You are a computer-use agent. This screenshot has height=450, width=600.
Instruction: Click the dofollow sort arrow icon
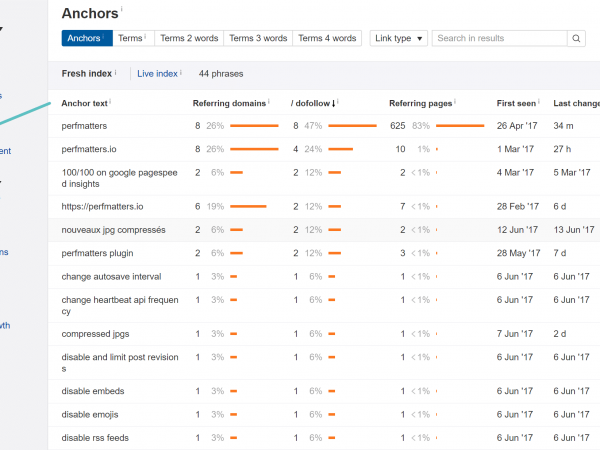click(x=334, y=103)
